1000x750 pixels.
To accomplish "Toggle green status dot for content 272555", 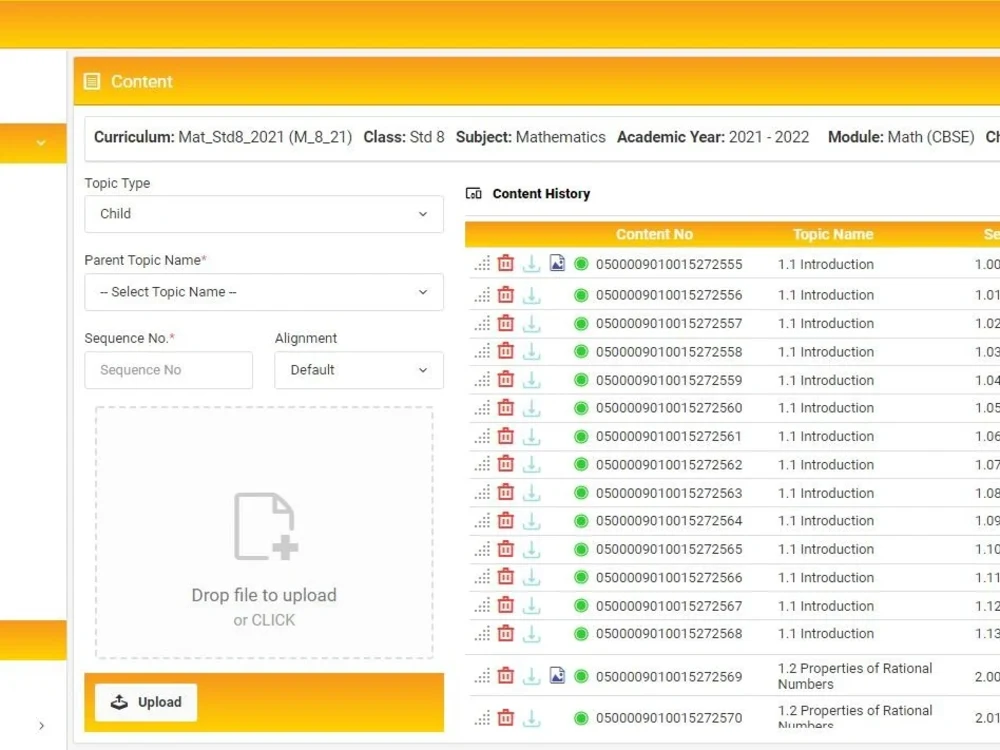I will [x=581, y=264].
